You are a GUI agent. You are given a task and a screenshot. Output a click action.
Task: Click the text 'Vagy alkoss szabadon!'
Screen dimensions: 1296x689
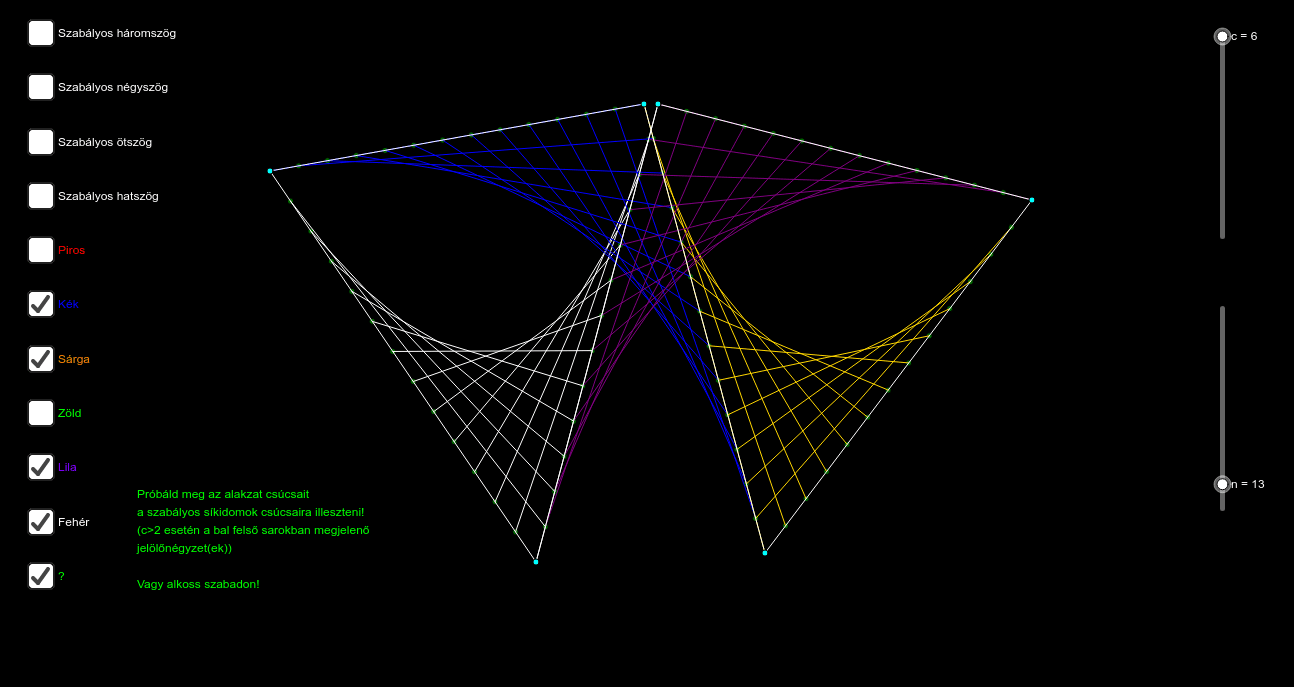[198, 584]
